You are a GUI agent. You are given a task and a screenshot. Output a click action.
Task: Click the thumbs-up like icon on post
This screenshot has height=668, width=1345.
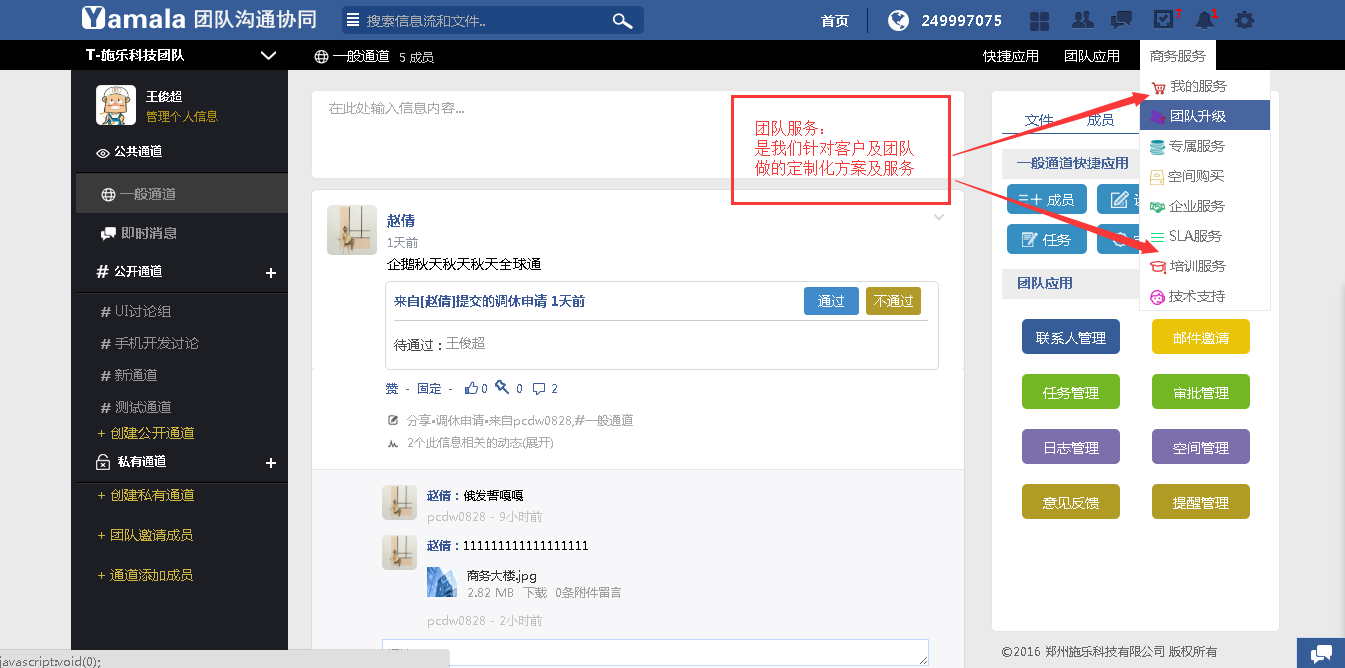[x=471, y=388]
